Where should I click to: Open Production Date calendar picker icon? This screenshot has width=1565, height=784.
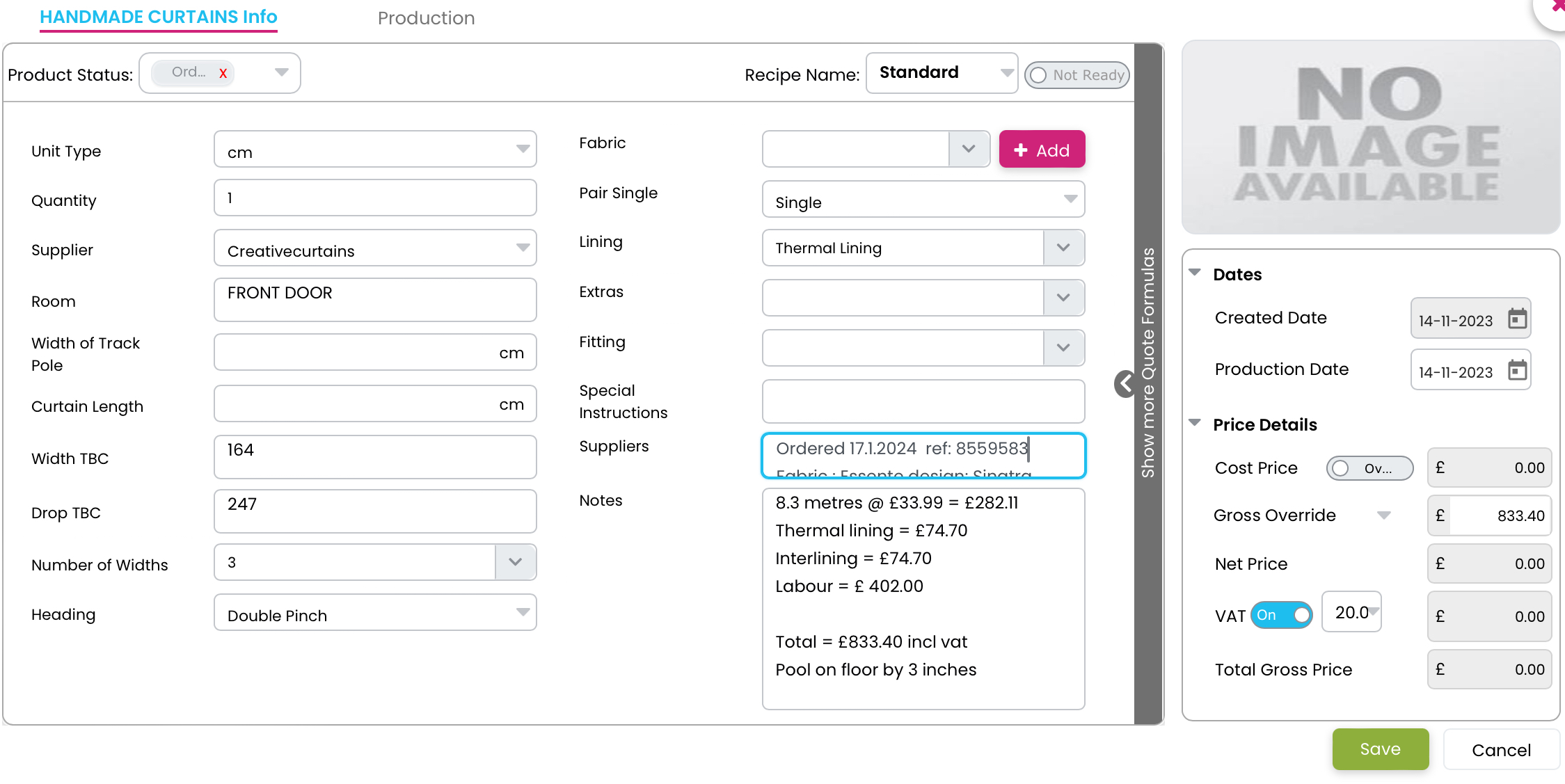[x=1517, y=371]
